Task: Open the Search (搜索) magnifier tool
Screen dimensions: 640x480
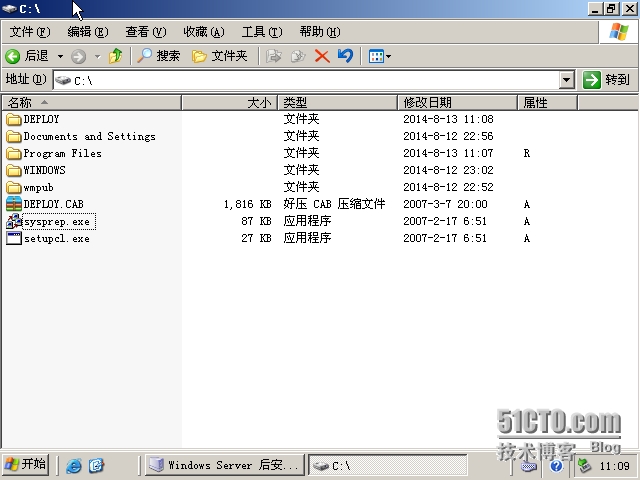Action: [x=158, y=56]
